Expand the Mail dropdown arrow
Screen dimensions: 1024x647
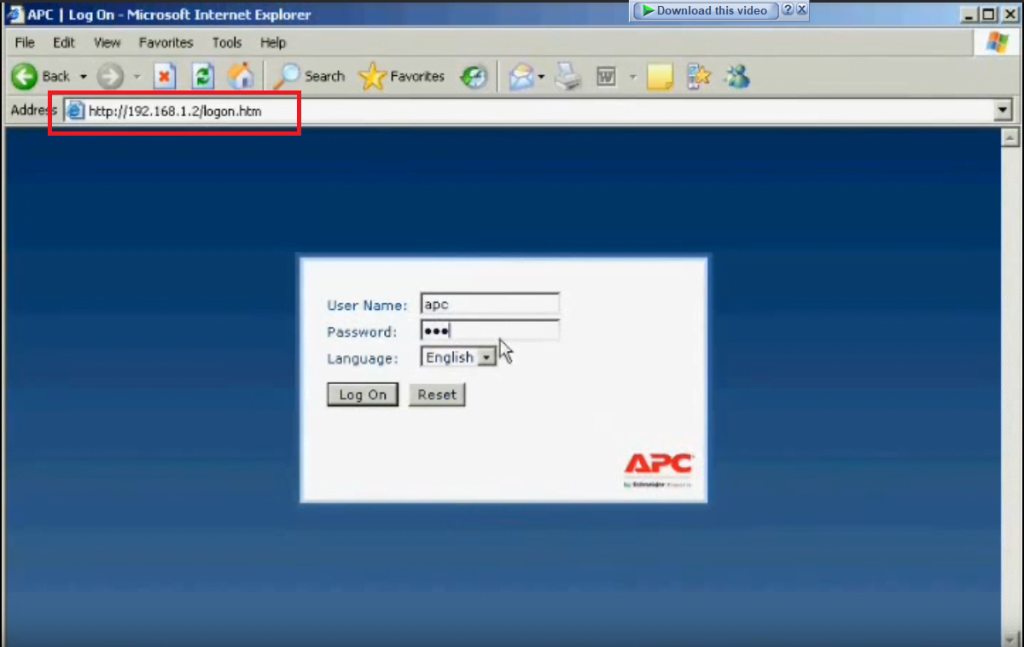pyautogui.click(x=541, y=77)
